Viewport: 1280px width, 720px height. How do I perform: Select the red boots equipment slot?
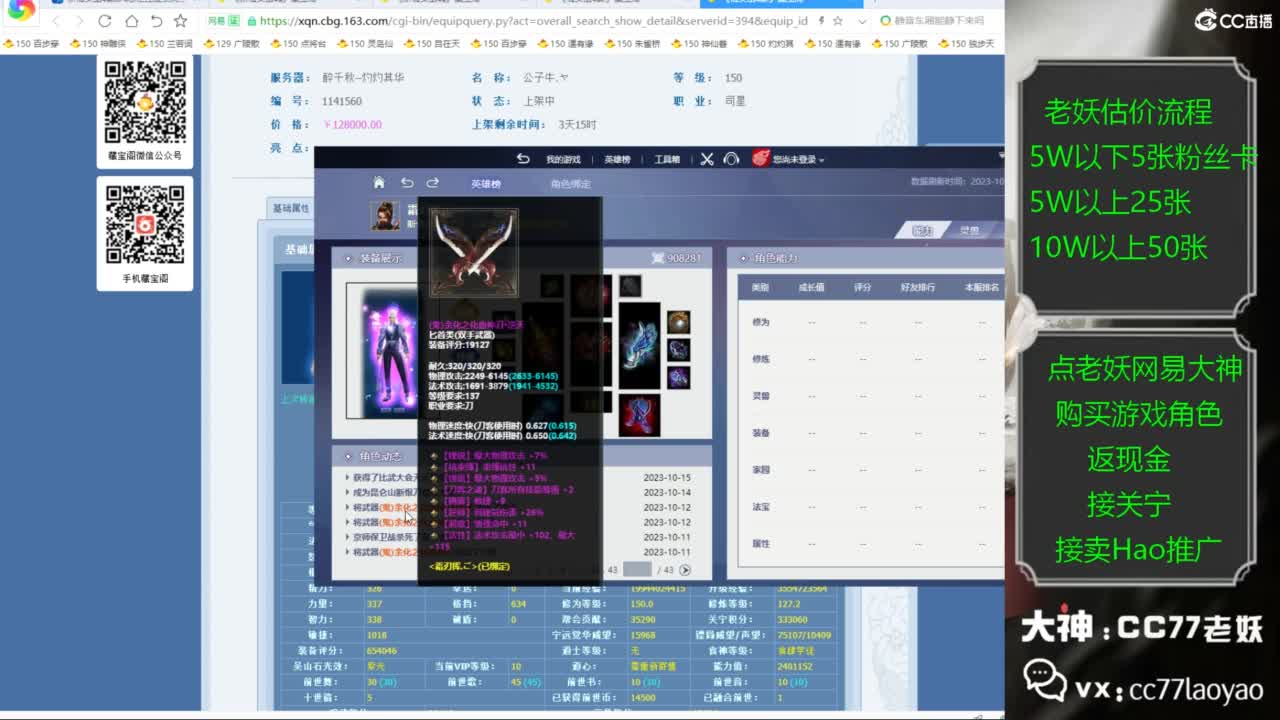639,414
